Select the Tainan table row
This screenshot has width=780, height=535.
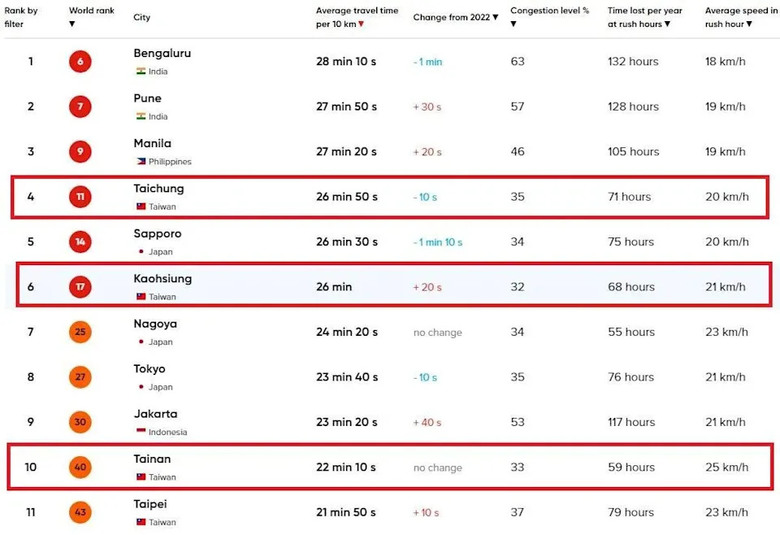click(x=390, y=467)
